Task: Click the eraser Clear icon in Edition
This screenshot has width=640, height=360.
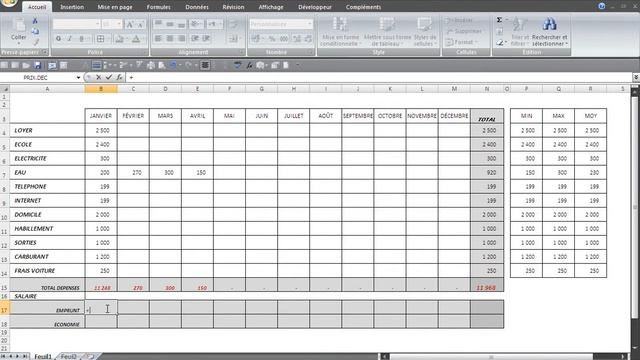Action: (x=500, y=42)
